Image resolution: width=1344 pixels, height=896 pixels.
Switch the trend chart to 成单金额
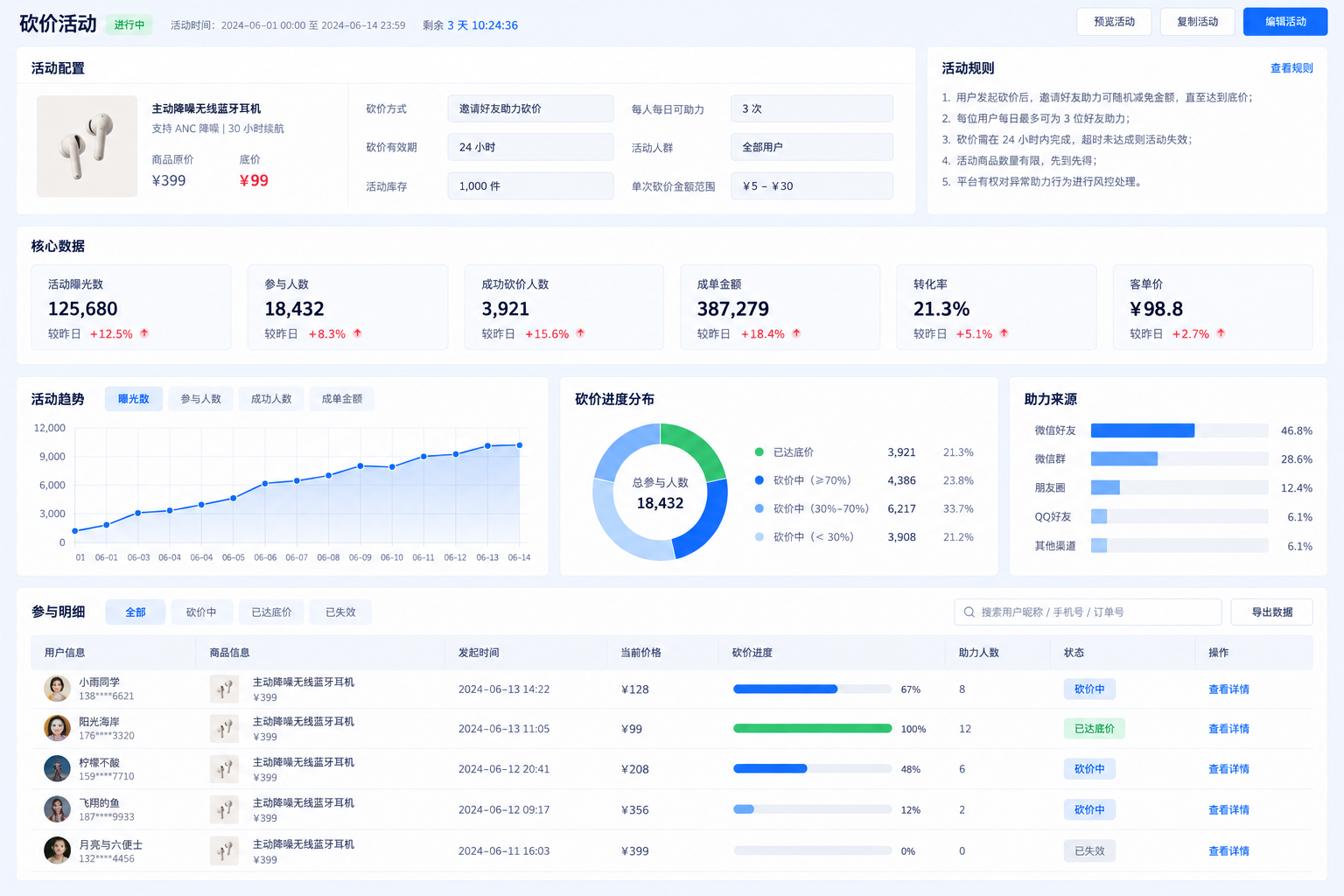[x=342, y=399]
